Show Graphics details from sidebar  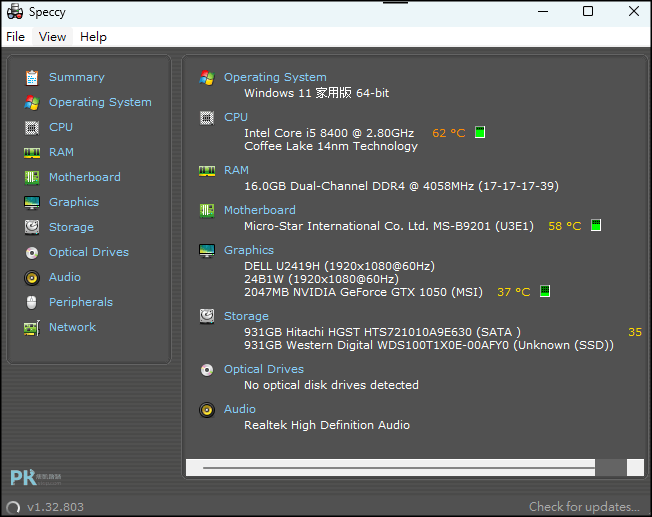pos(74,202)
